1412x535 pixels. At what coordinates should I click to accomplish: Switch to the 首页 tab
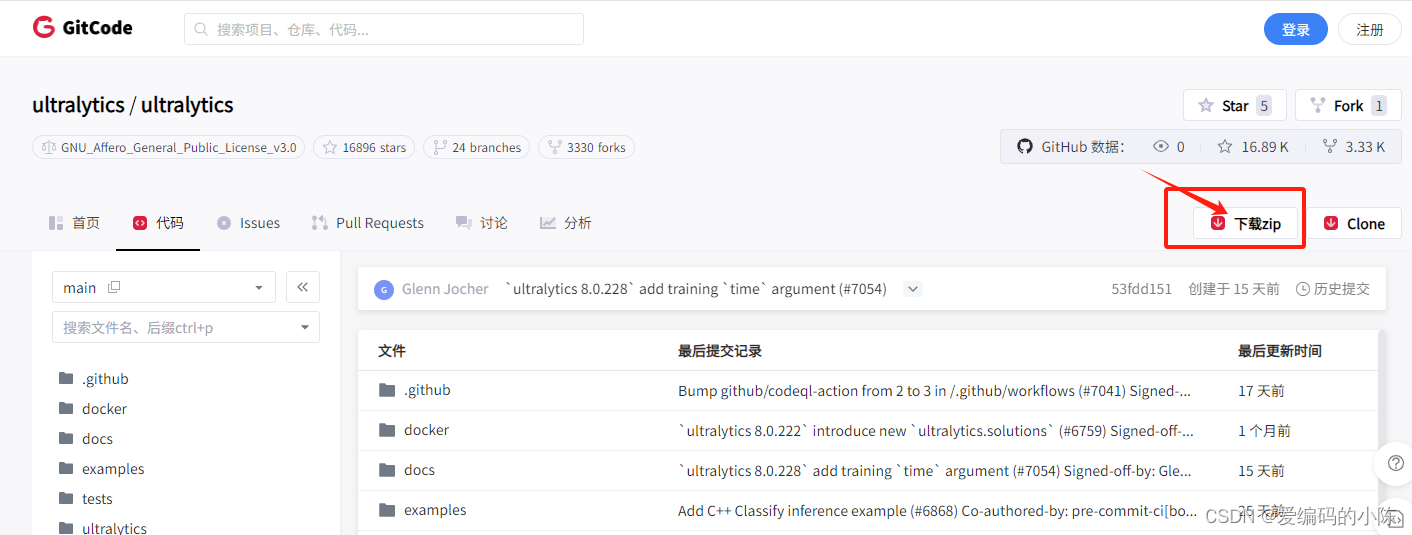click(x=74, y=223)
